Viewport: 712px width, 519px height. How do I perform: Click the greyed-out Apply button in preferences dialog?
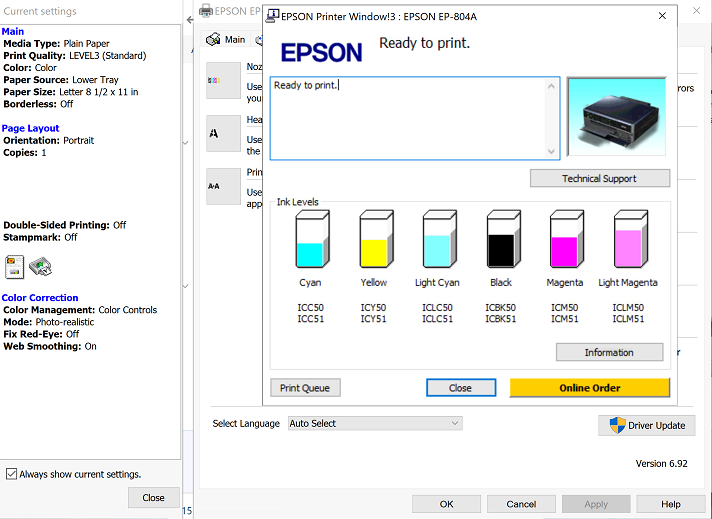click(596, 504)
